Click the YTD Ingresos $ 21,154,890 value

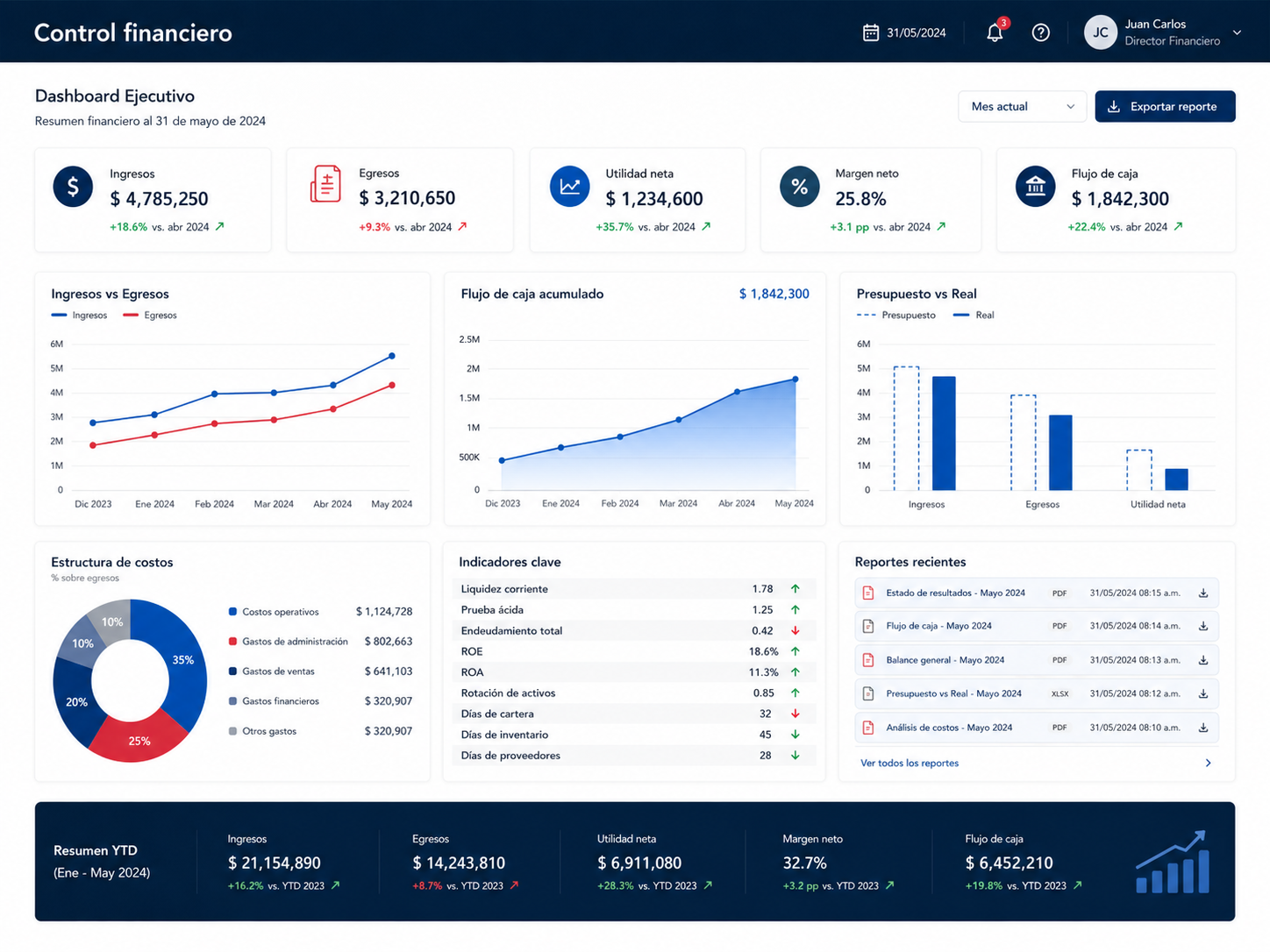(274, 863)
